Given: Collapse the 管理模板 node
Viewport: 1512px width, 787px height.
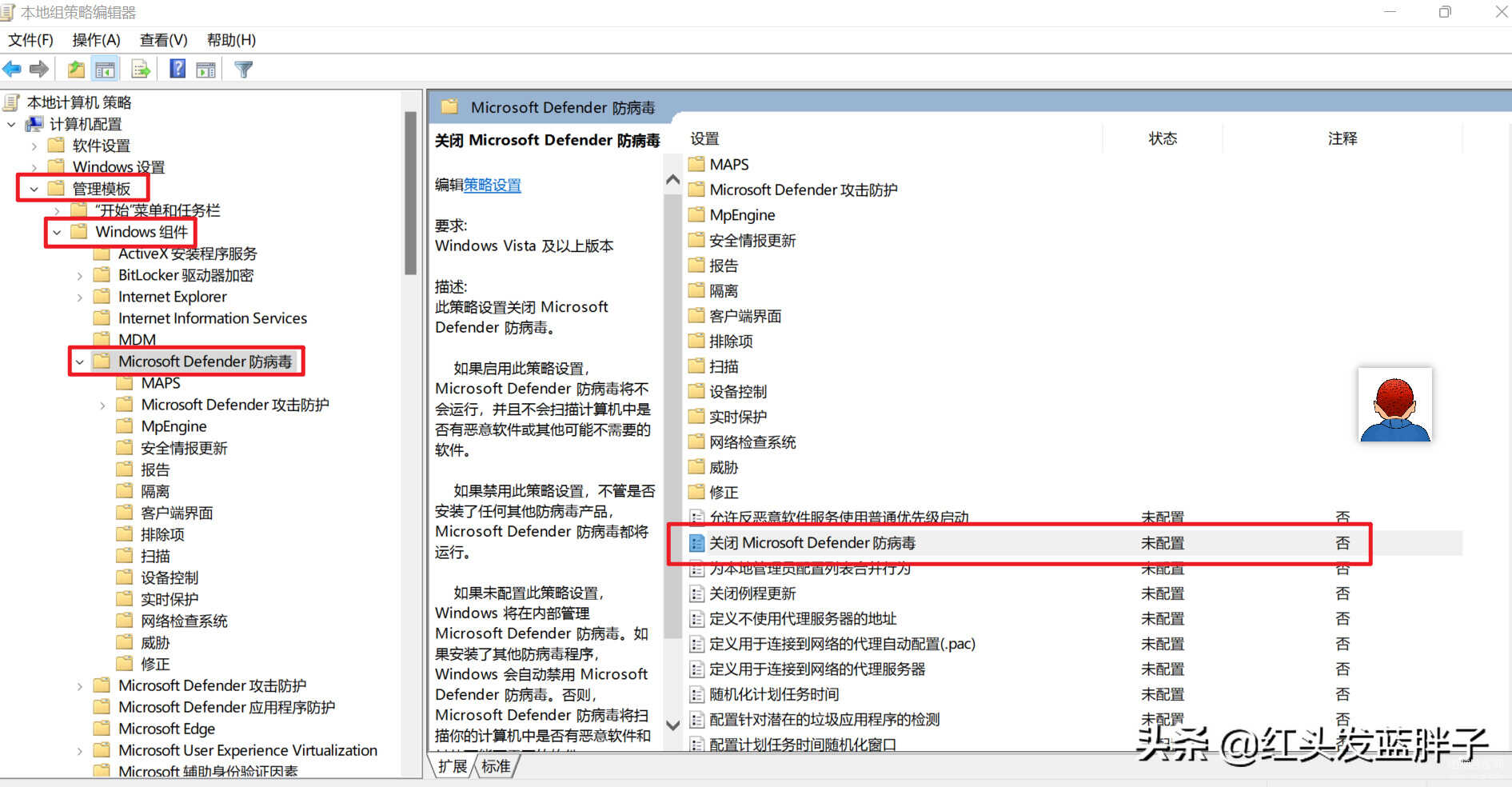Looking at the screenshot, I should coord(34,189).
